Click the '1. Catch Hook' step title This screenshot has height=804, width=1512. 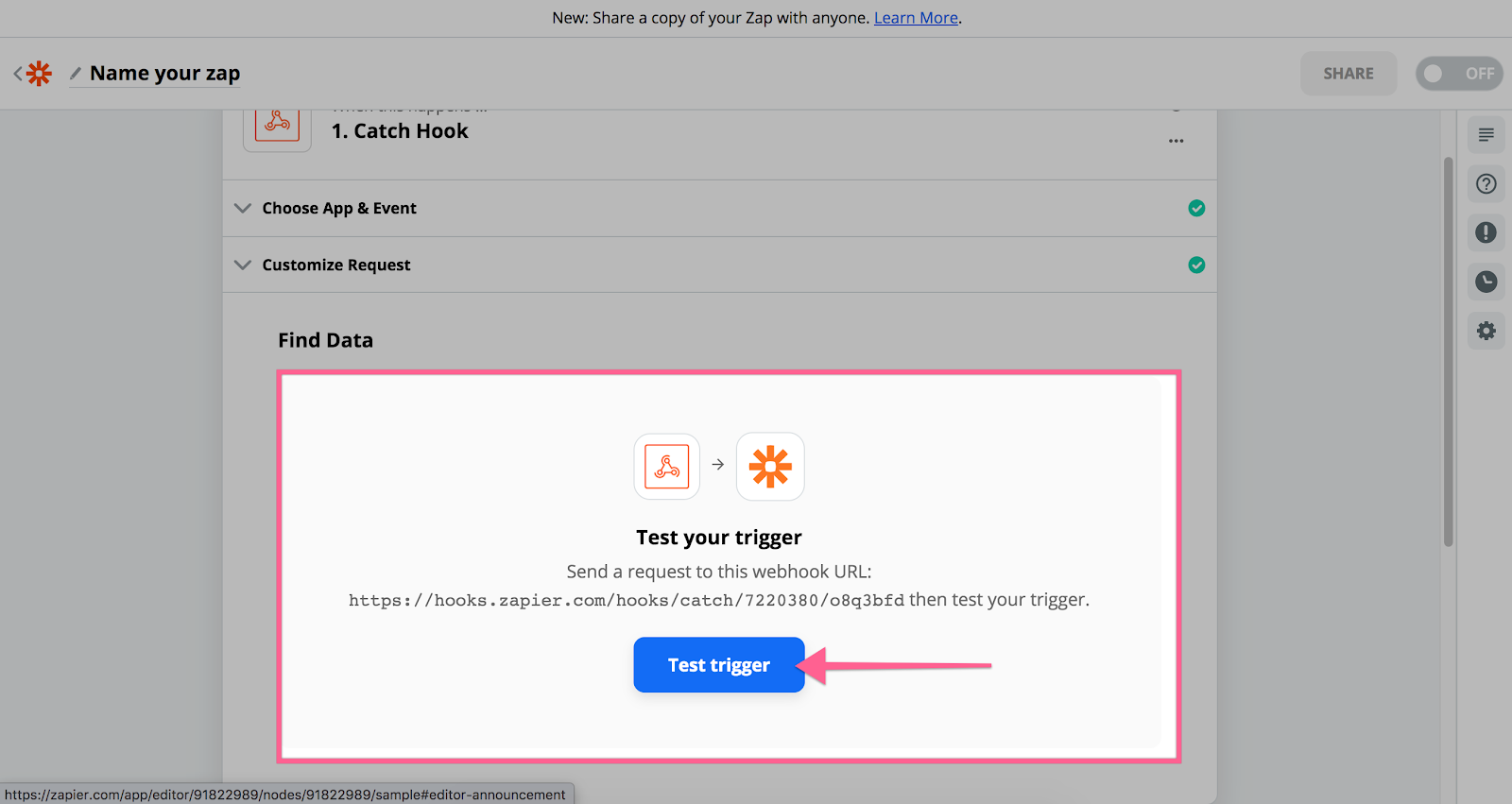400,131
